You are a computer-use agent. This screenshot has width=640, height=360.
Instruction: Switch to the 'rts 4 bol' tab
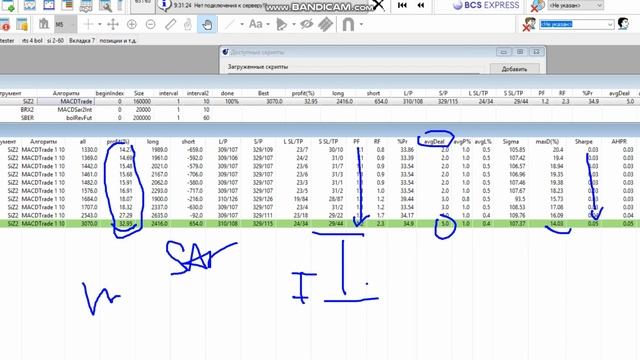click(x=32, y=40)
